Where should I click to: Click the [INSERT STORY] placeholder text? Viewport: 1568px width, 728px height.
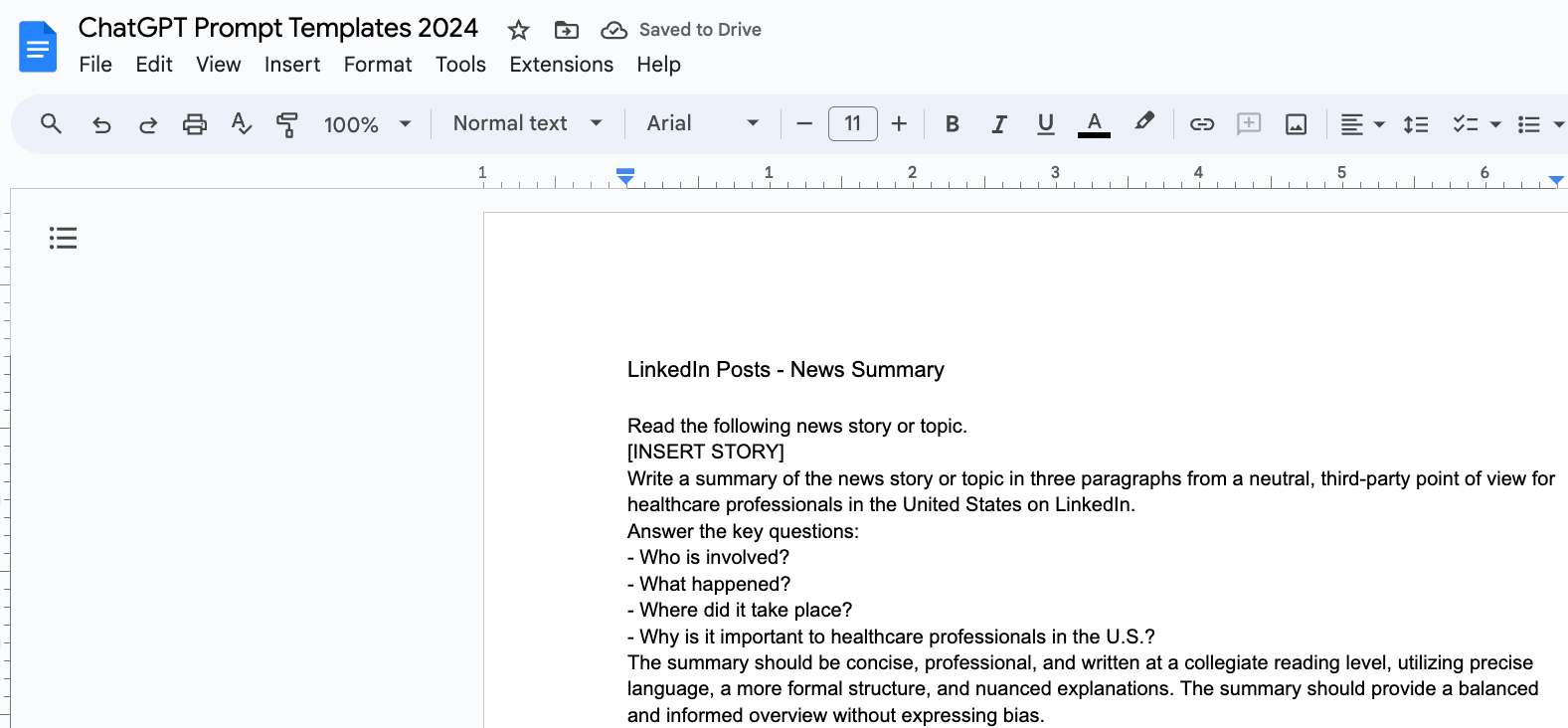pos(706,452)
